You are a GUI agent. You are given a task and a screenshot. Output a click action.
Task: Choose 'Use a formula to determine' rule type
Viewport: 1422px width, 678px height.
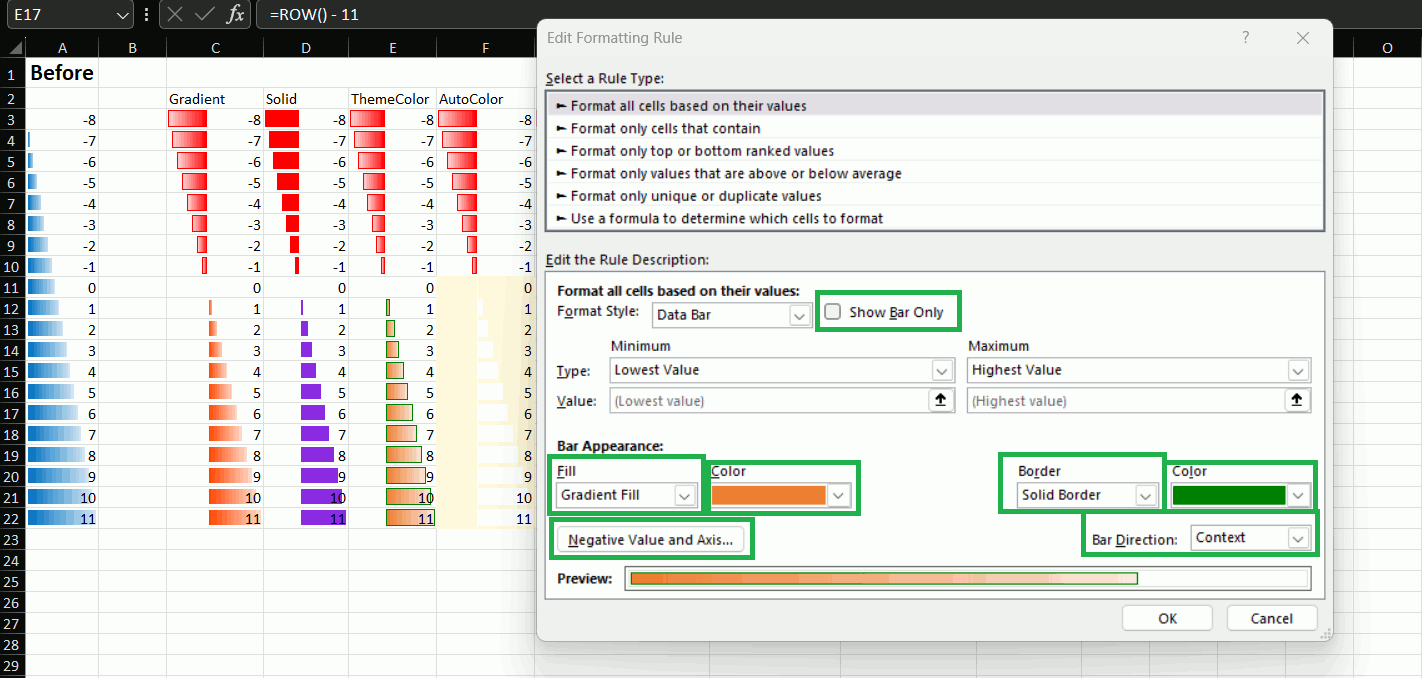(x=726, y=218)
